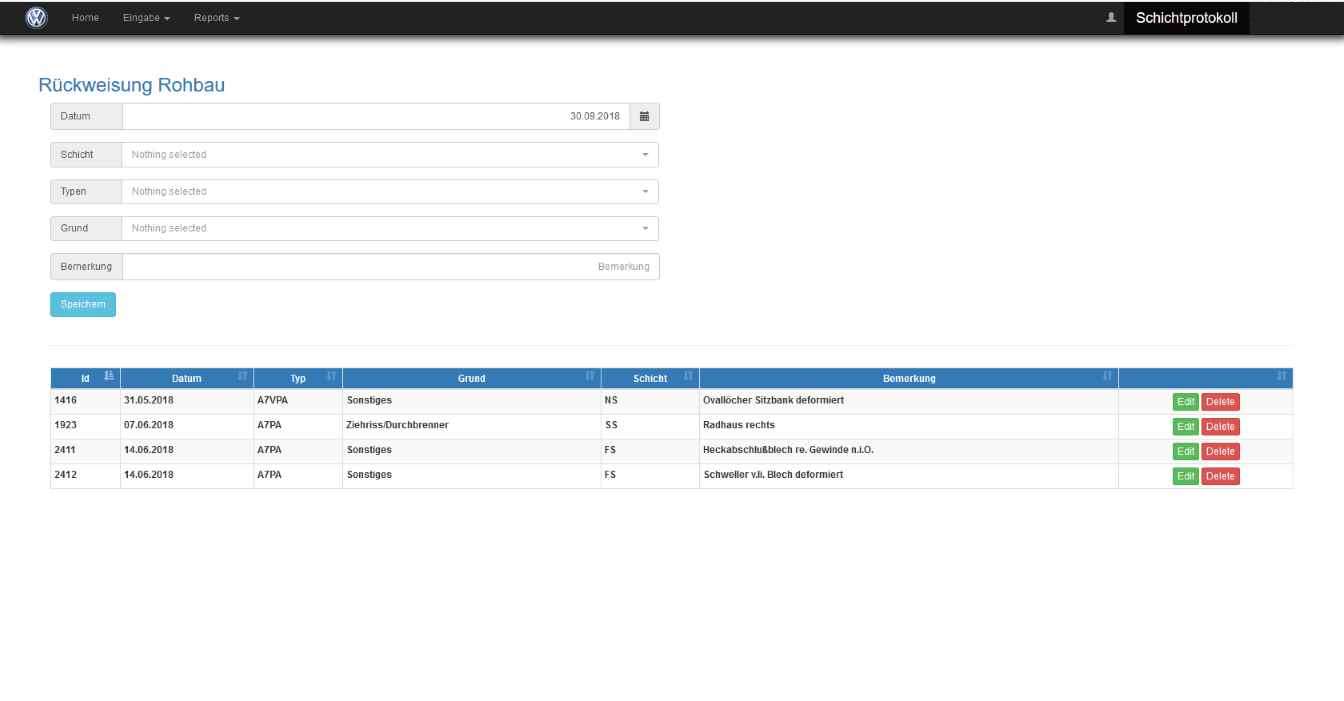Image resolution: width=1344 pixels, height=701 pixels.
Task: Open the Typen selection dropdown
Action: [x=389, y=192]
